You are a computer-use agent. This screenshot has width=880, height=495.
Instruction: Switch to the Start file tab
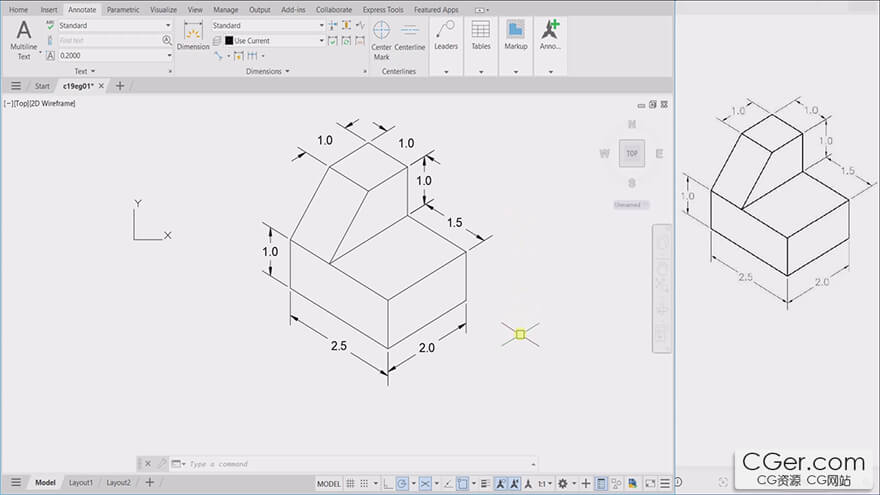(42, 86)
